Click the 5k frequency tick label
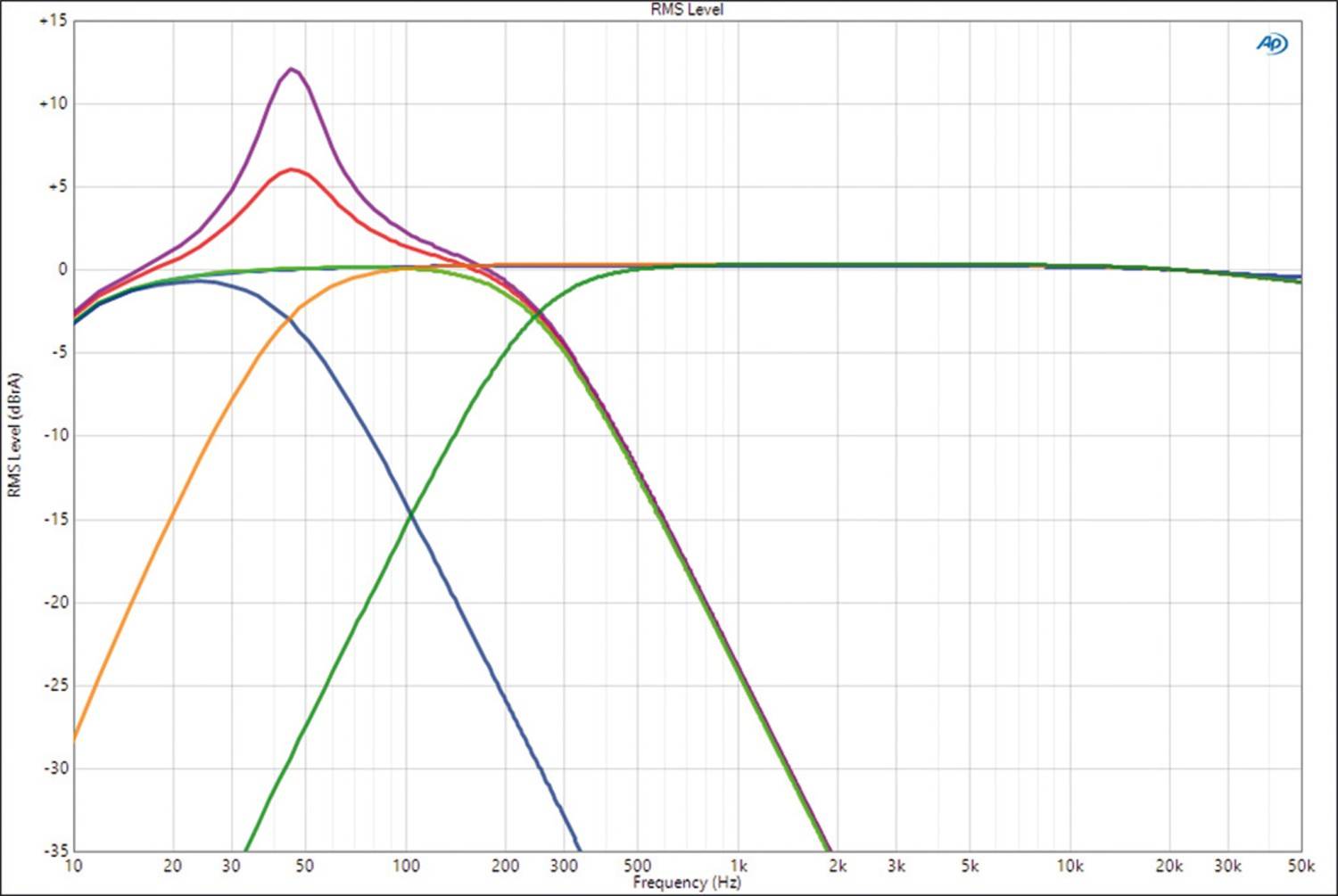This screenshot has height=896, width=1338. pyautogui.click(x=970, y=866)
